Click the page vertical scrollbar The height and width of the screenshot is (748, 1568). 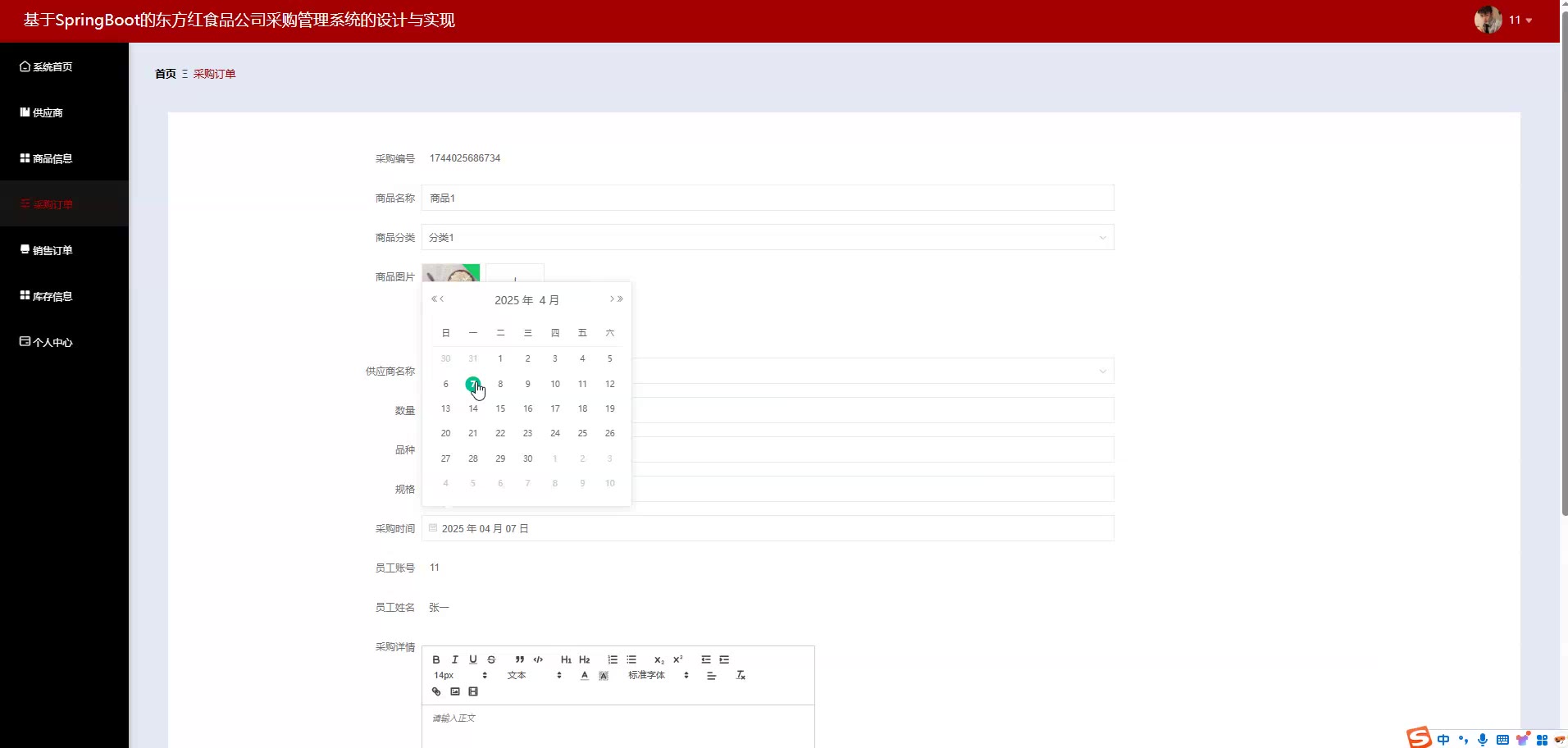pyautogui.click(x=1564, y=262)
